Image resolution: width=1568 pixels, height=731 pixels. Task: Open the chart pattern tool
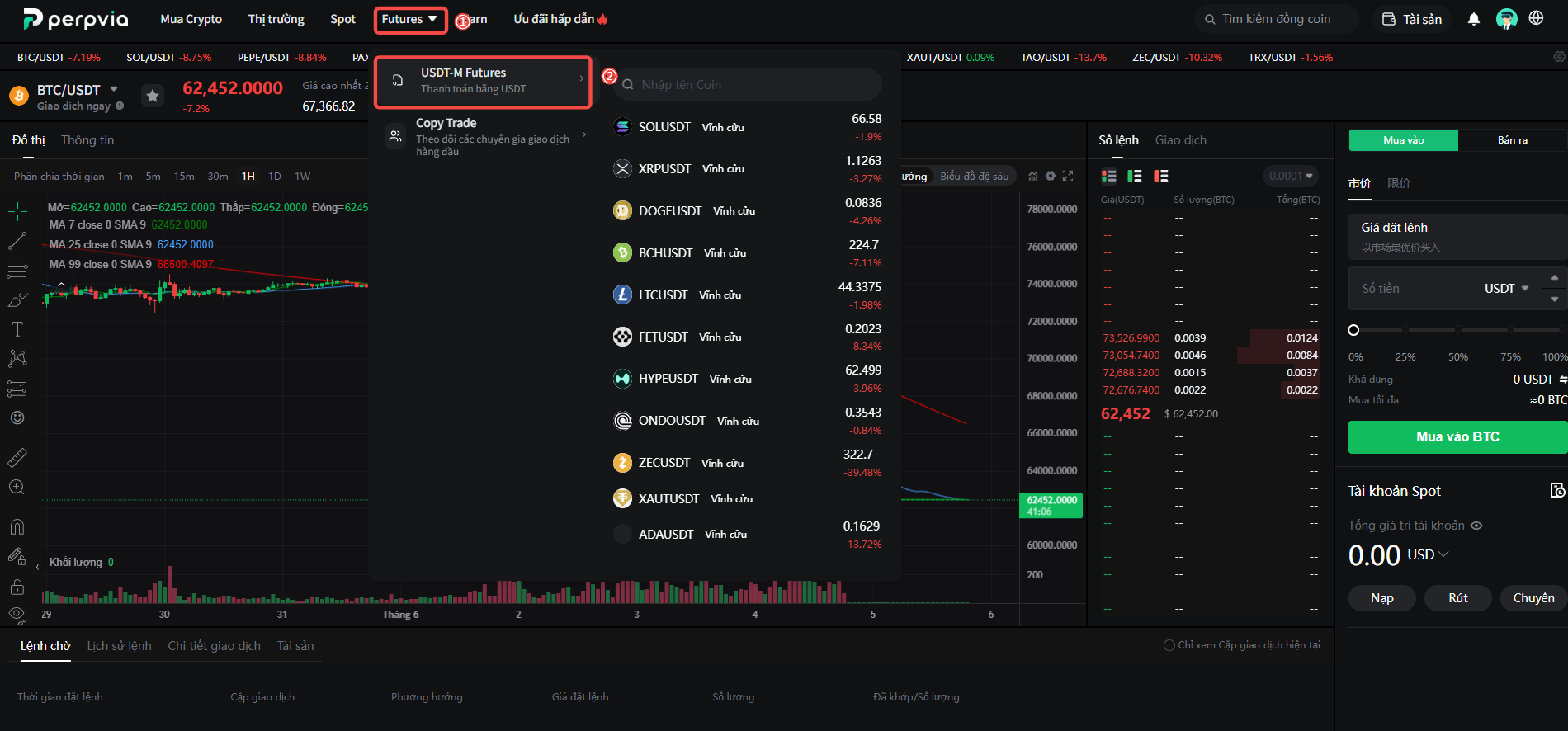coord(17,358)
